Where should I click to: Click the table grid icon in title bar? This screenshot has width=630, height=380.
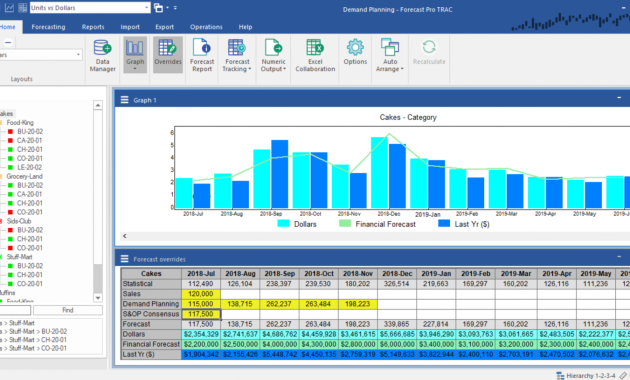pos(22,8)
